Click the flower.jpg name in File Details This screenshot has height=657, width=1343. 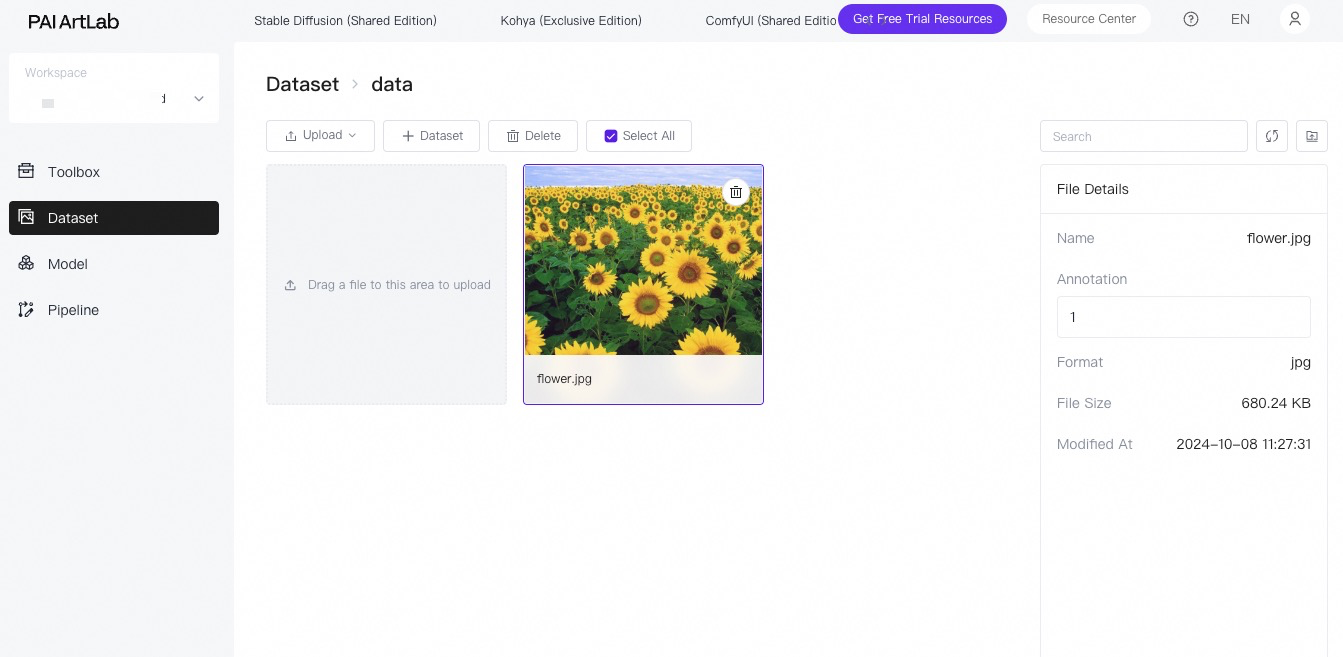(x=1279, y=238)
